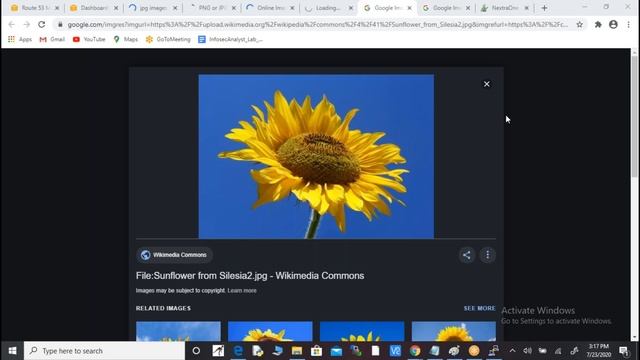Show hidden system tray icons

pyautogui.click(x=513, y=351)
